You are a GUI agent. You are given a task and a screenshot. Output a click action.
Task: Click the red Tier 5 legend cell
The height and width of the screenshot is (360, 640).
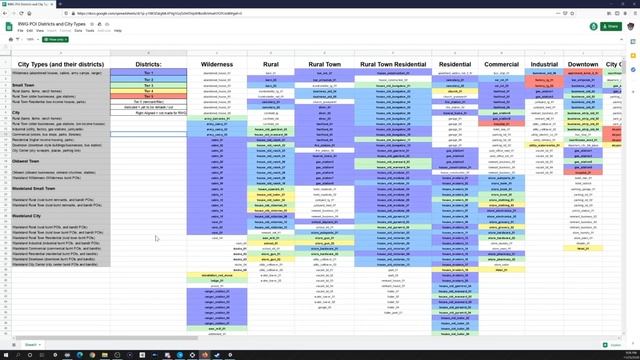[x=149, y=96]
